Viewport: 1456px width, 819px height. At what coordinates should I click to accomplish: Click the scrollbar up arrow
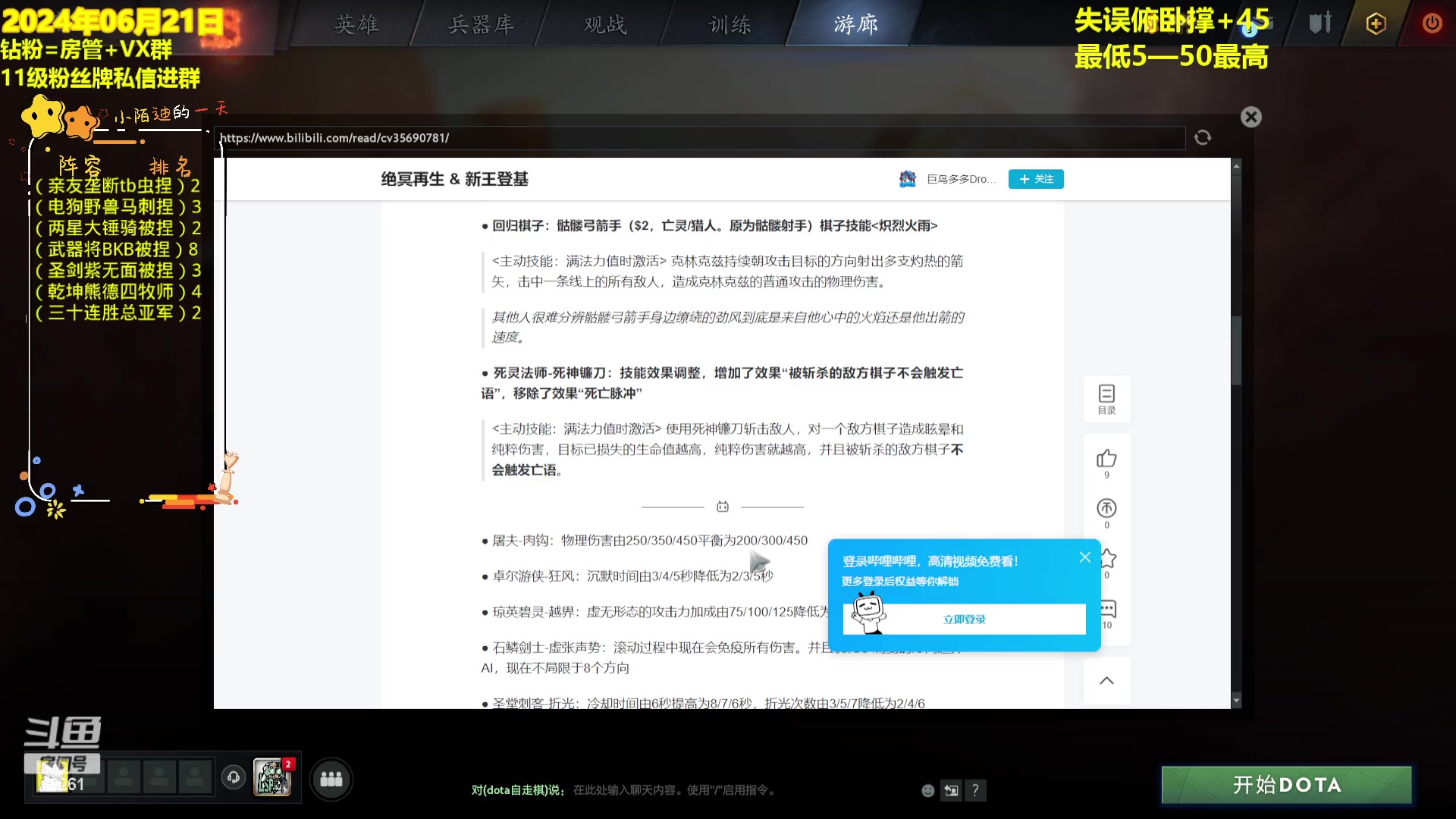1236,165
